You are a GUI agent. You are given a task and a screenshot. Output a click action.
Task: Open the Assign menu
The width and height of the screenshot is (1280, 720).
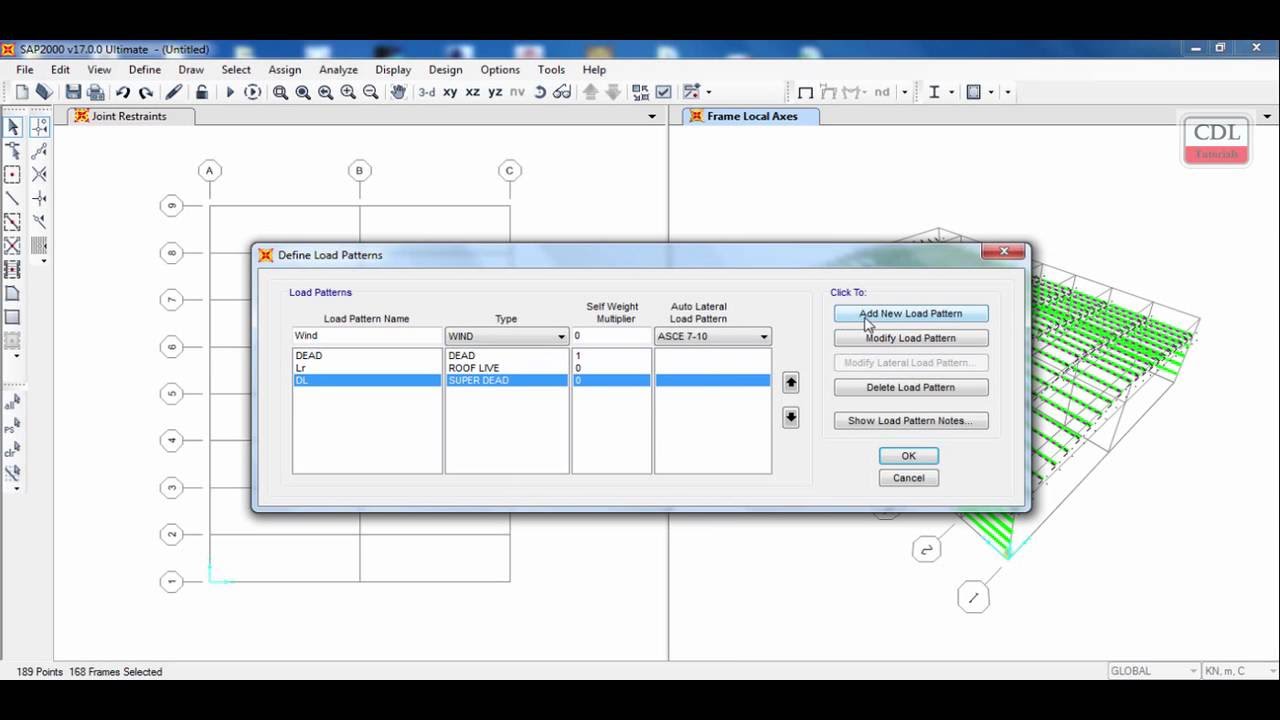[x=285, y=70]
